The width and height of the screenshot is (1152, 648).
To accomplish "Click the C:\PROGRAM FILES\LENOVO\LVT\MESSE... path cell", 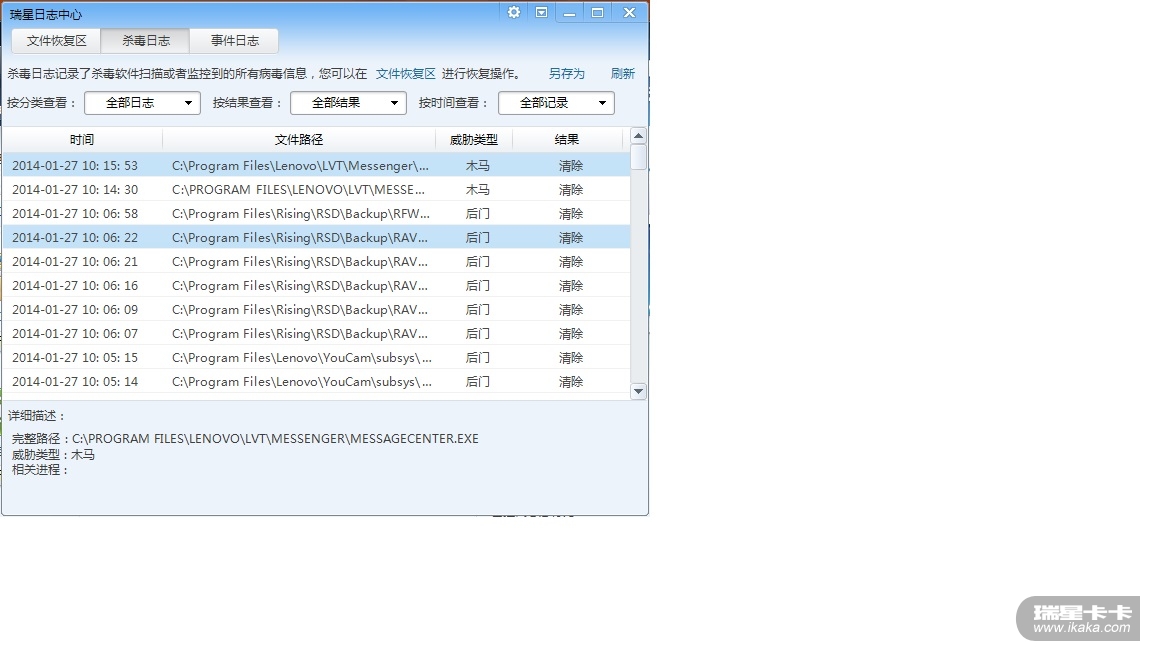I will tap(298, 190).
